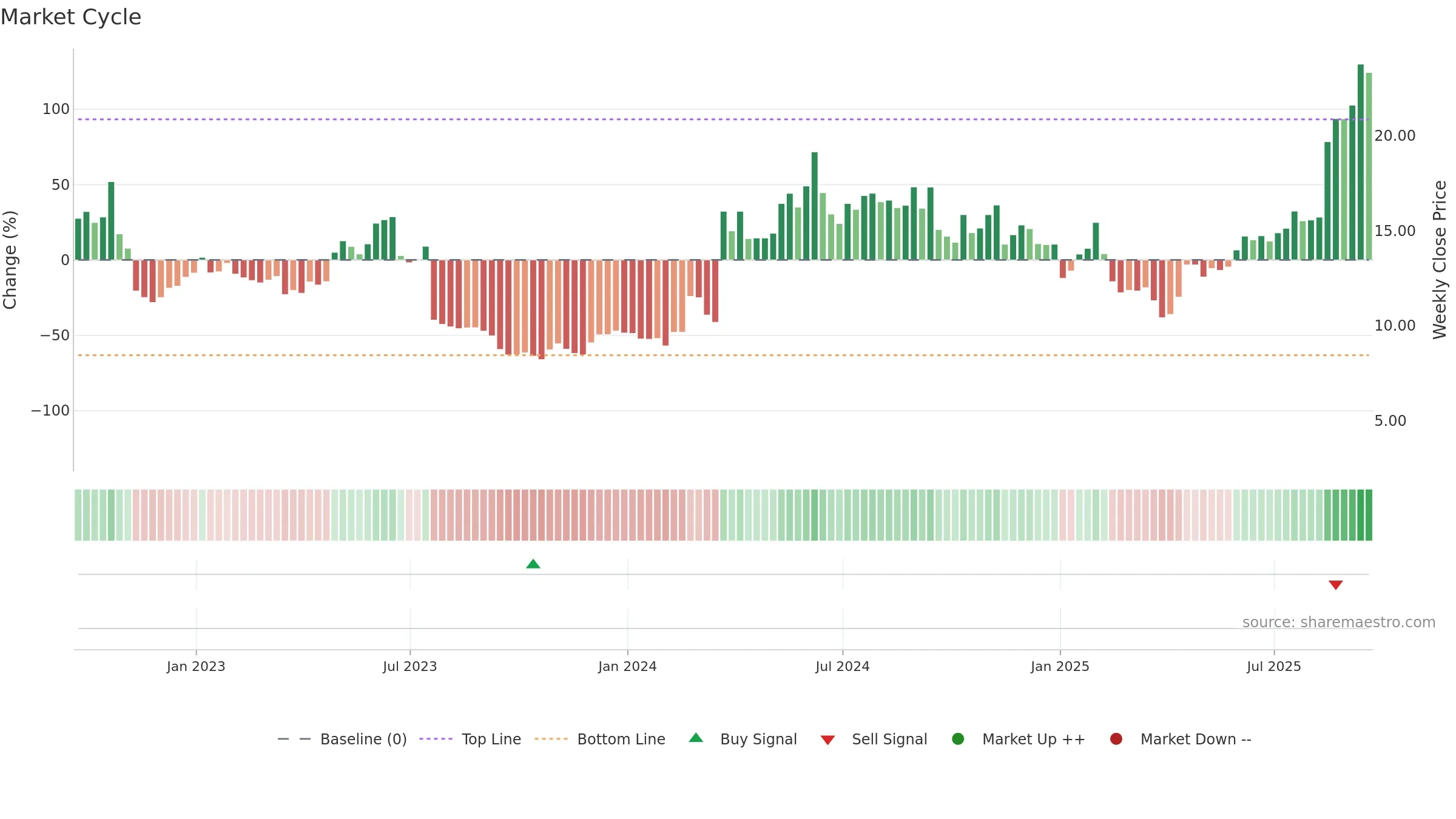Click the gray dashed baseline swatch in legend

point(294,739)
